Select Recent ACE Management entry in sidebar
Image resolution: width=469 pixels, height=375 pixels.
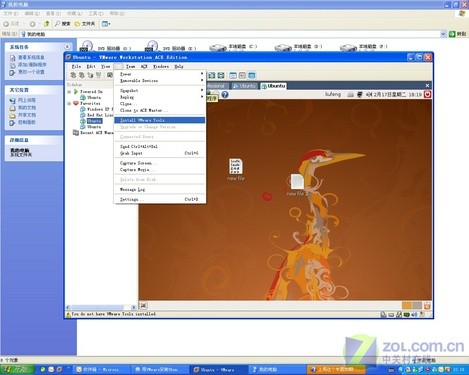pos(93,133)
